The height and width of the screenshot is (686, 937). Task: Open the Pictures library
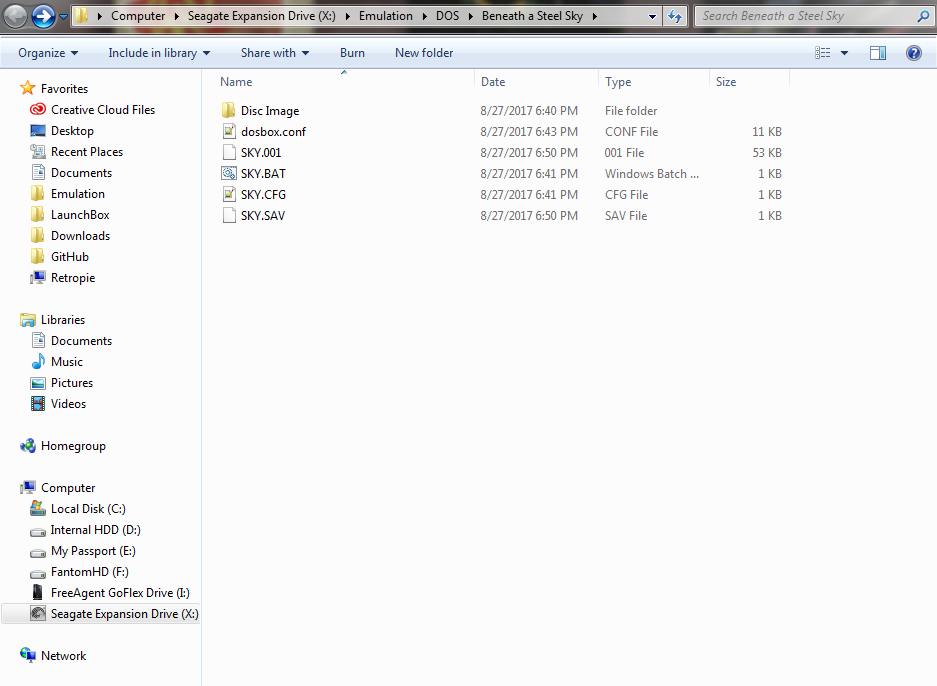pyautogui.click(x=72, y=382)
